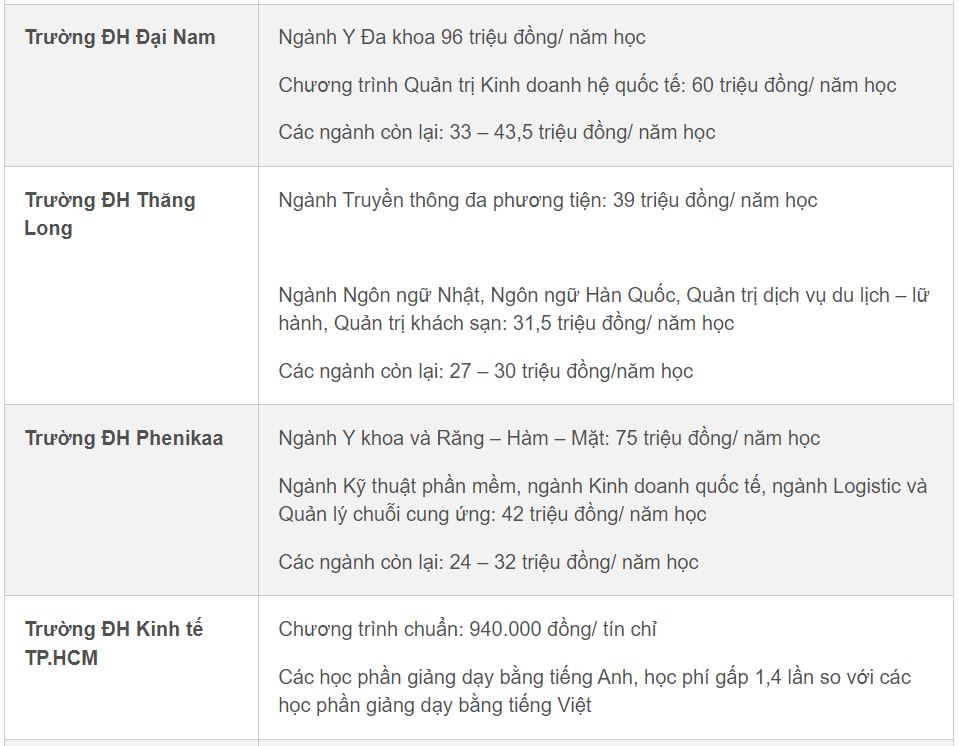Click the 'Ngành Y Đa khoa 96 triệu' line
The height and width of the screenshot is (746, 959).
(x=462, y=38)
